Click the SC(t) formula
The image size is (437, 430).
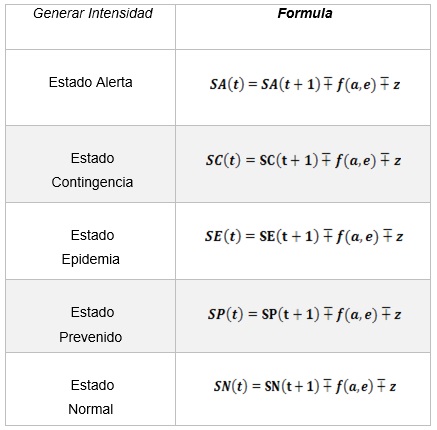click(x=303, y=160)
